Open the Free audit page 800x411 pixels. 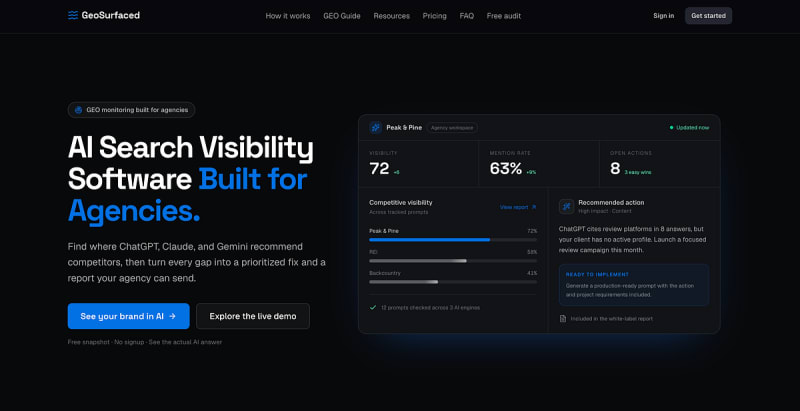point(504,16)
